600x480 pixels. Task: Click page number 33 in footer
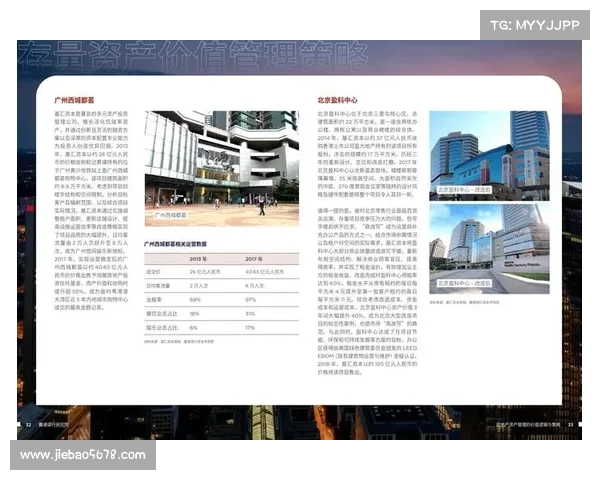571,424
